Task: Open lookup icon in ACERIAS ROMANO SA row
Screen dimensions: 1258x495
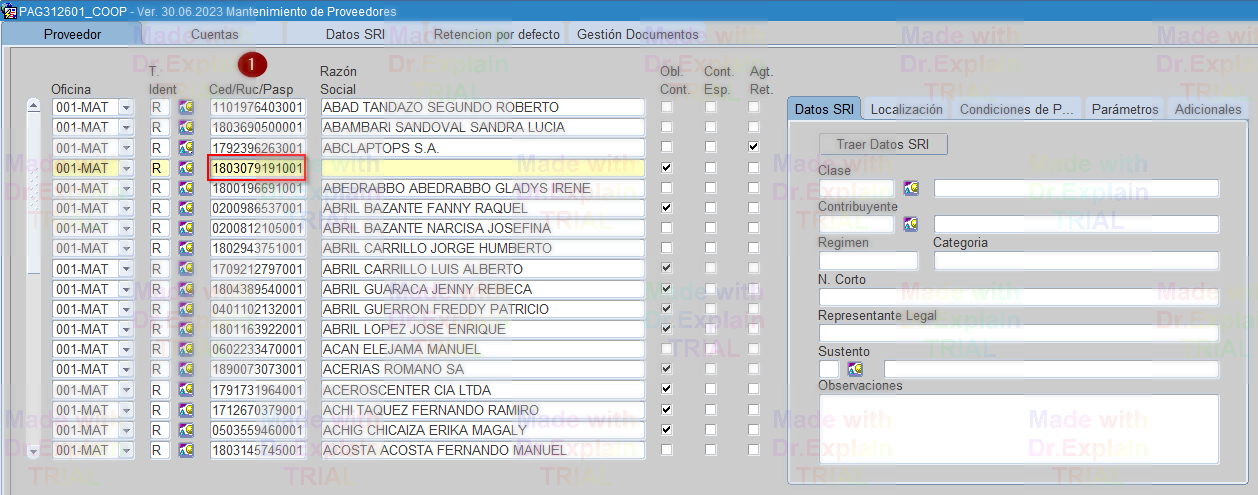Action: 185,370
